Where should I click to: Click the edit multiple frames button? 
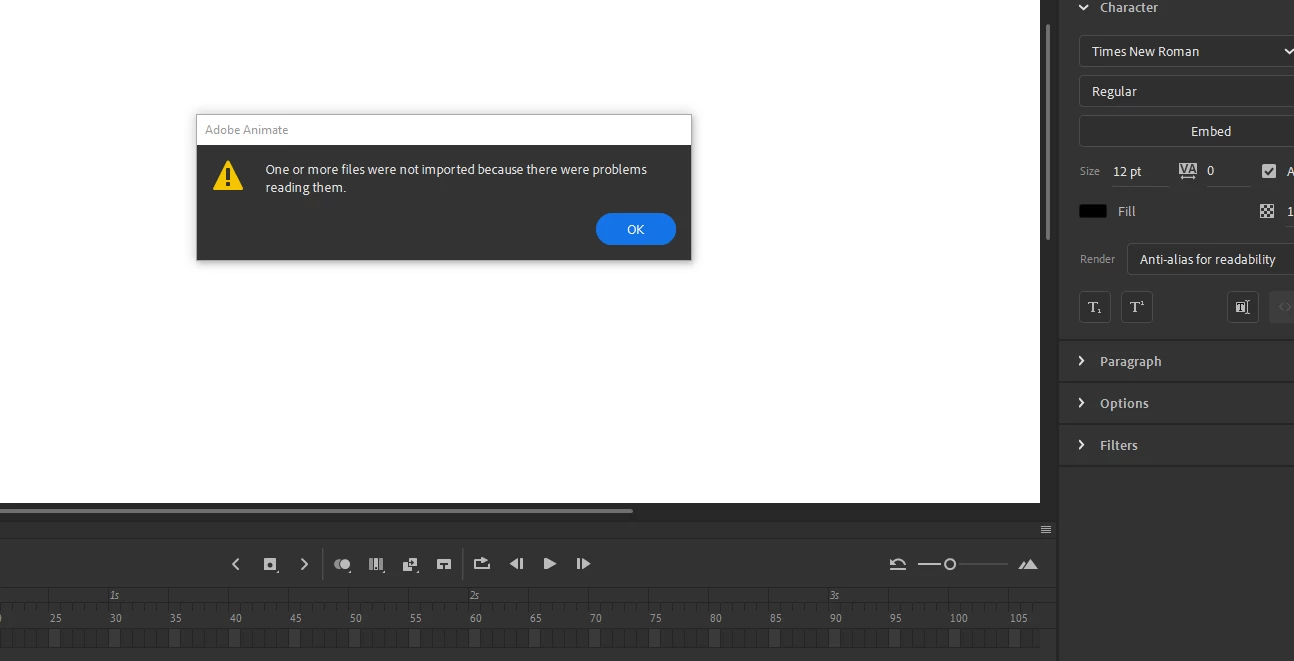point(376,564)
